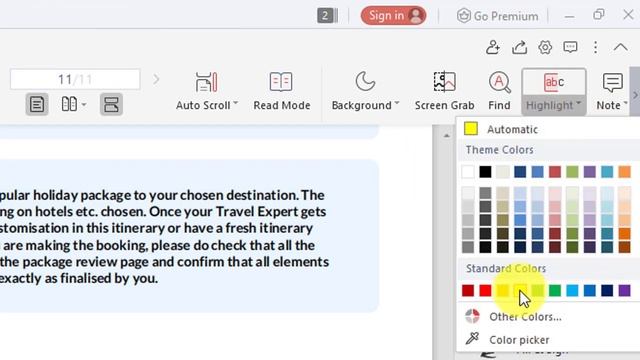640x360 pixels.
Task: Select navy standard color swatch
Action: tap(607, 291)
